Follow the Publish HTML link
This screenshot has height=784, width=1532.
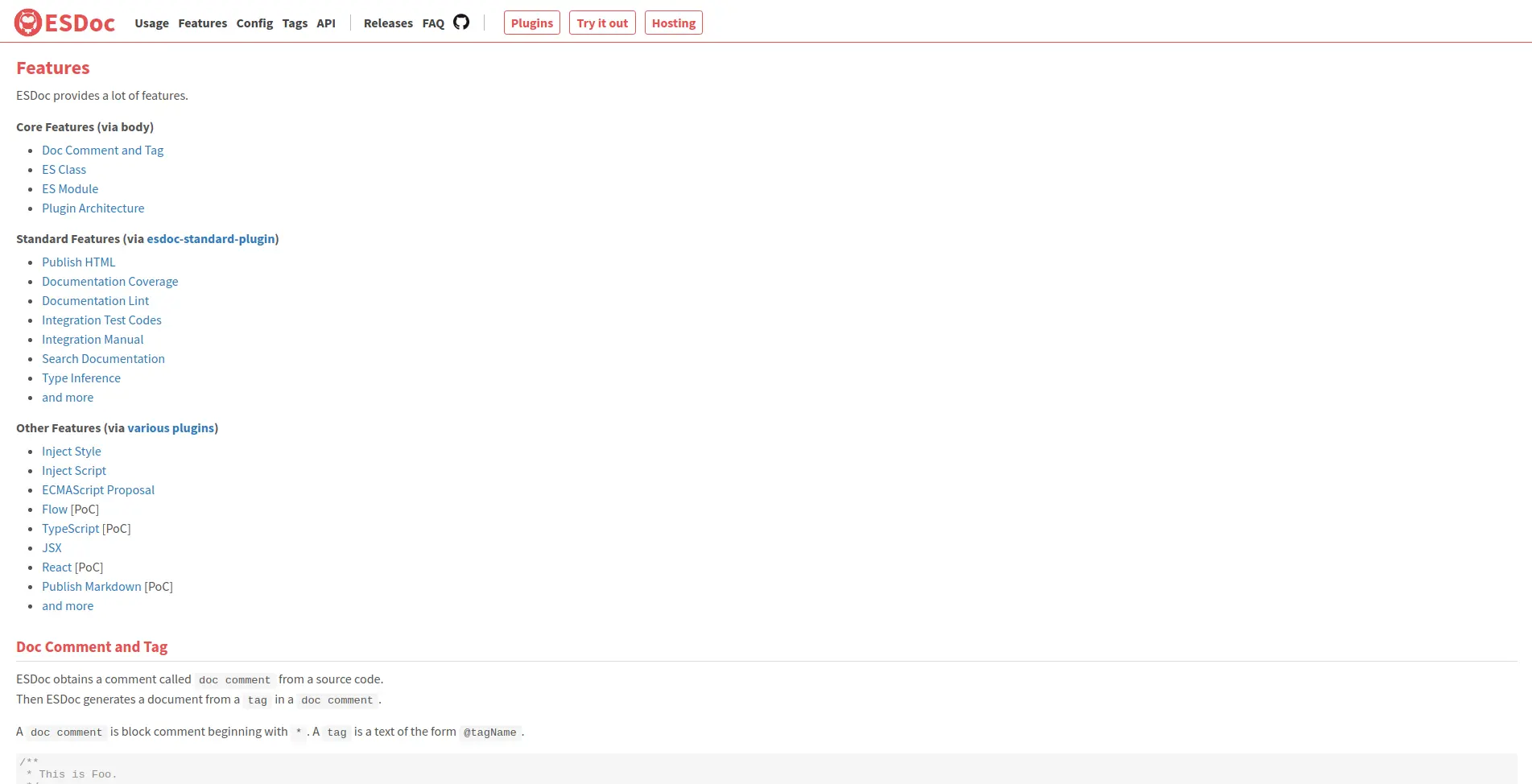click(79, 262)
